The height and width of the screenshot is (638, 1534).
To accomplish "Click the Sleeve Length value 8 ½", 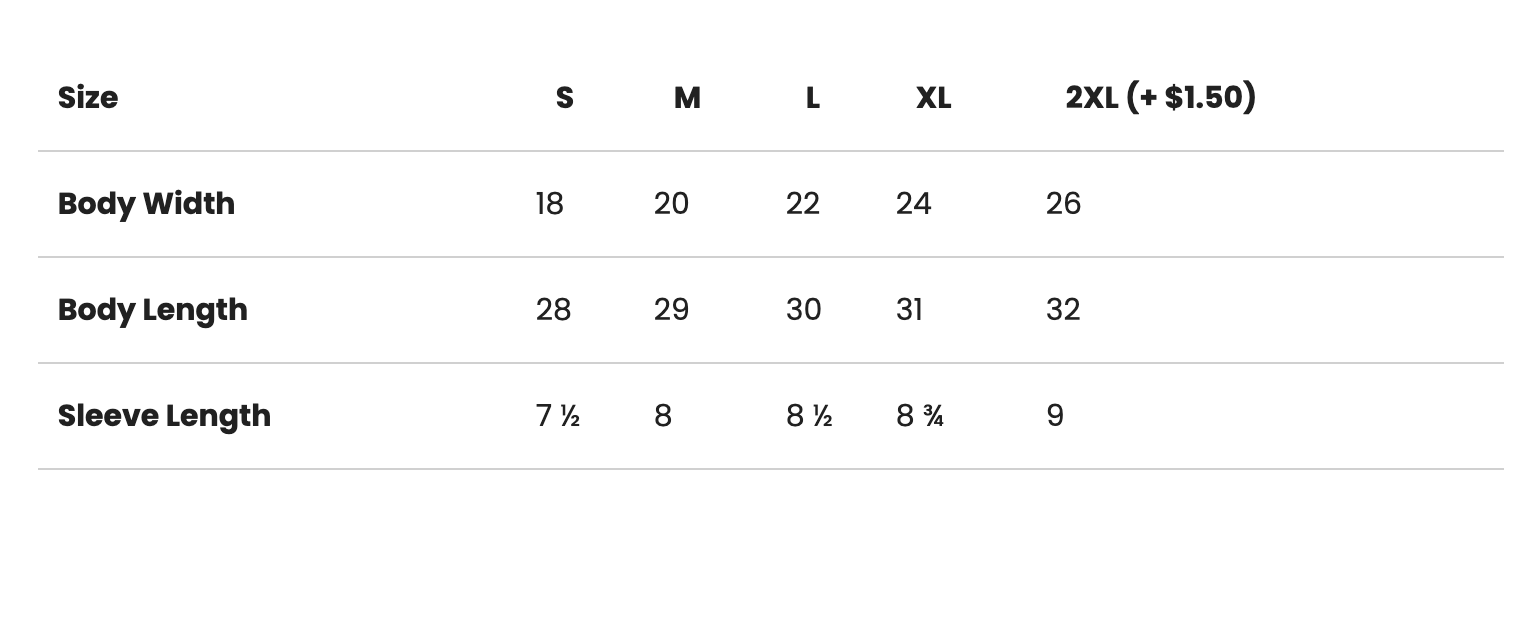I will pyautogui.click(x=809, y=416).
